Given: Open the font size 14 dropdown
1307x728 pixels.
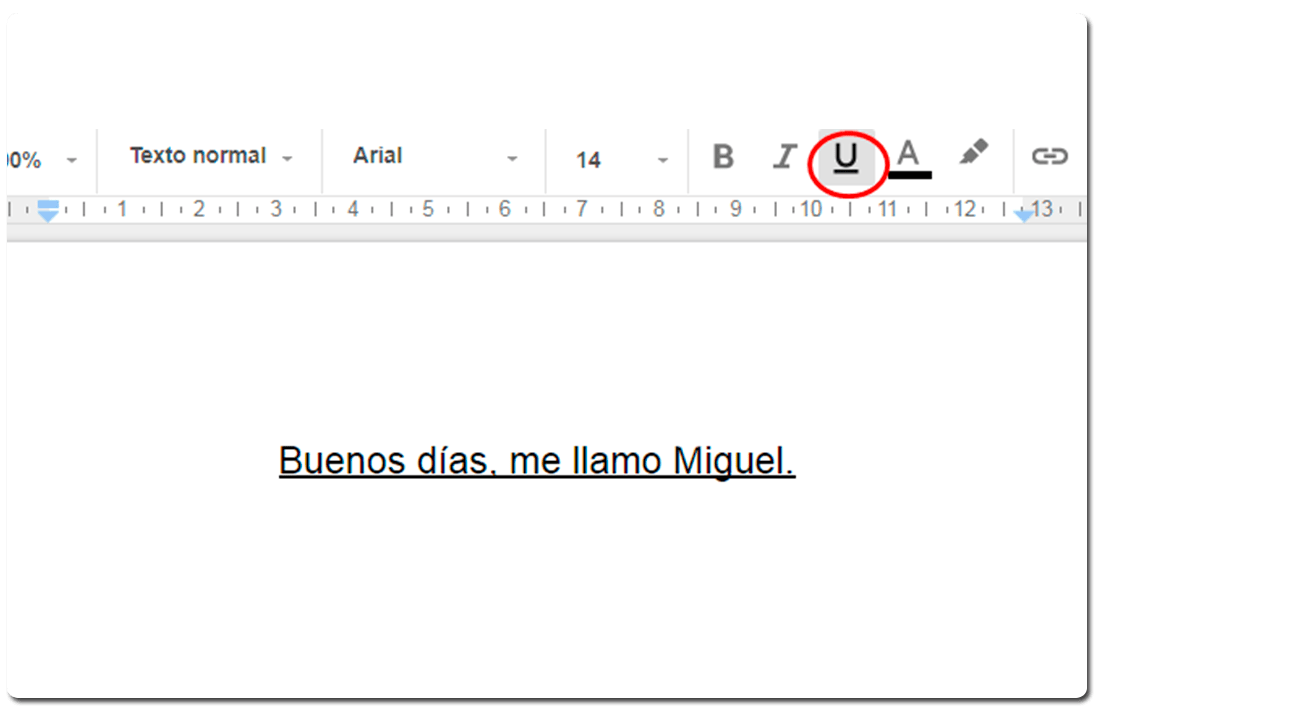Looking at the screenshot, I should pos(621,160).
